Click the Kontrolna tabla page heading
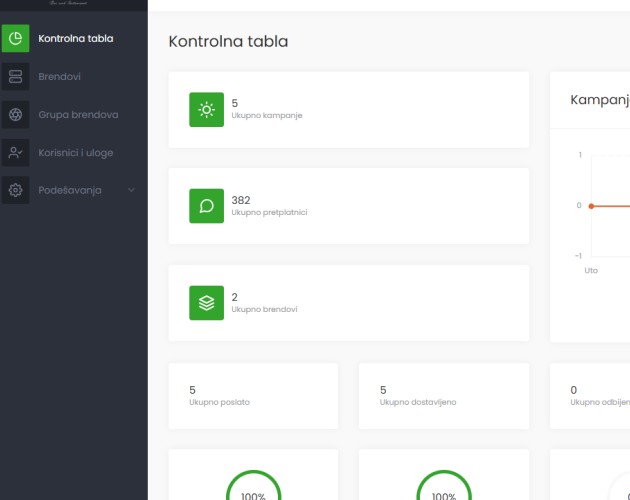 click(x=228, y=41)
